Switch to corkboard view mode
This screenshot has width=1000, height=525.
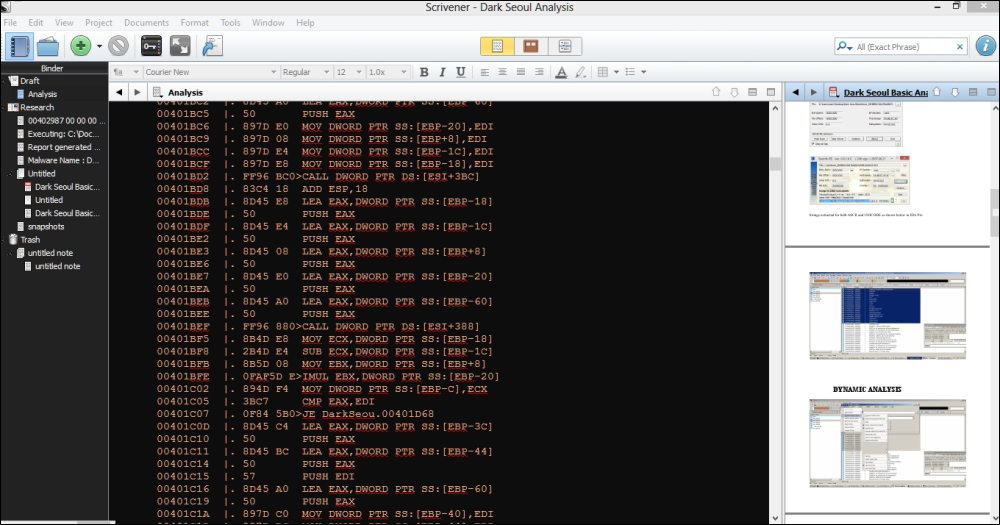click(531, 46)
